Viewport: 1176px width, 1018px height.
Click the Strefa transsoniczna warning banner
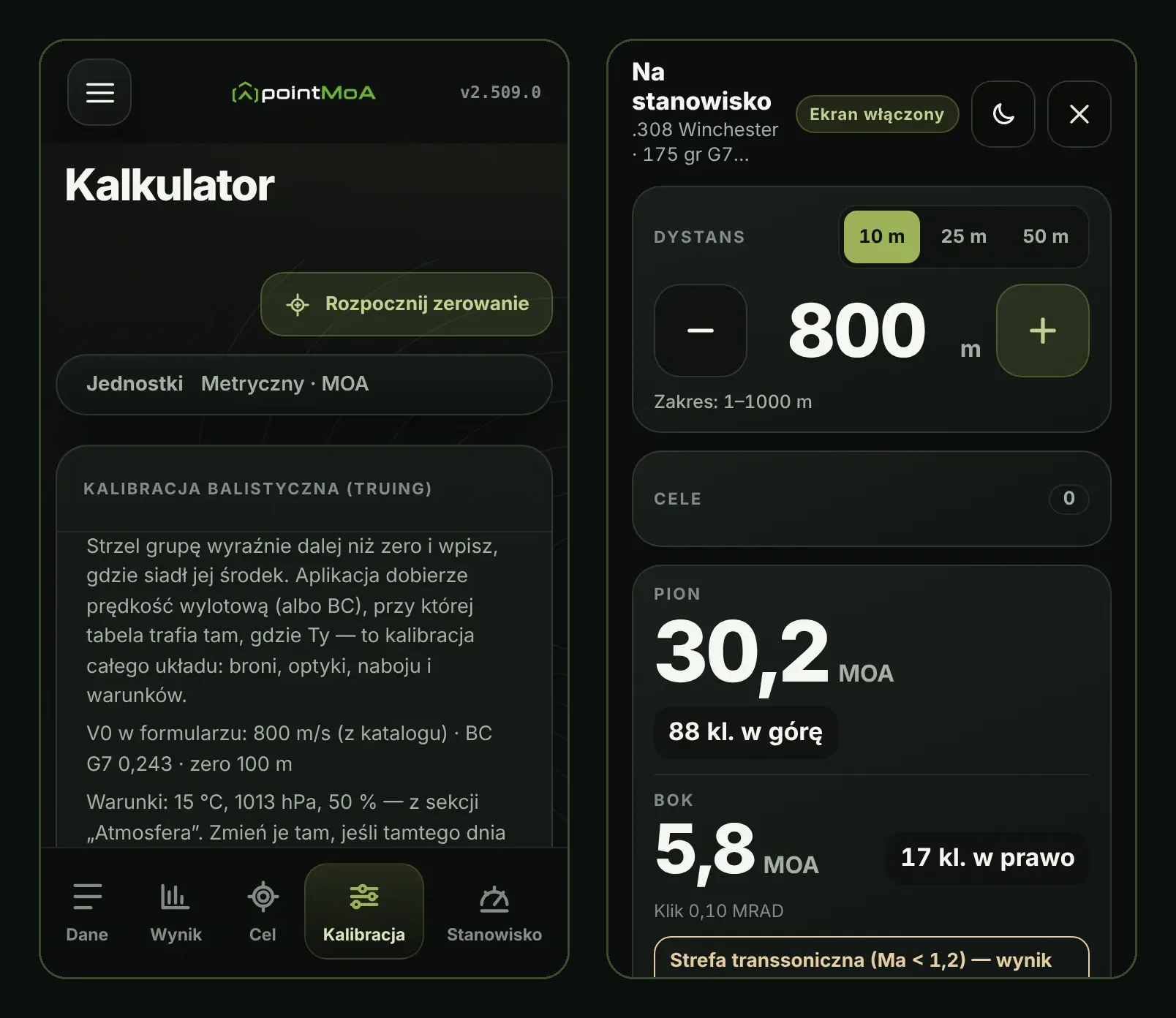coord(872,958)
